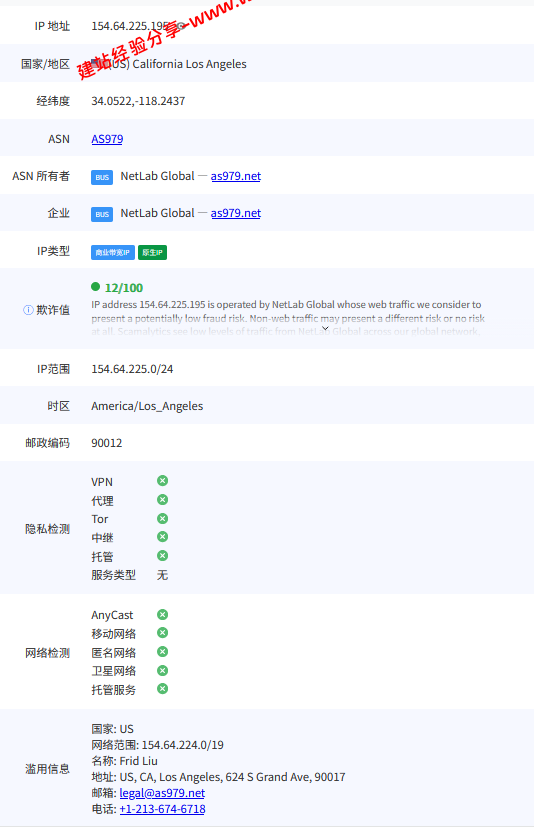Click the 卫星网络 status icon
This screenshot has height=827, width=534.
pos(163,670)
